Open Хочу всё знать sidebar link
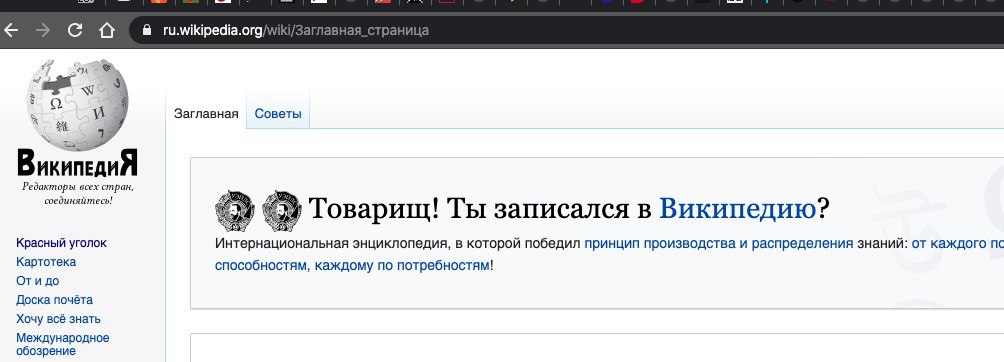Screen dimensions: 1004x362 pos(58,319)
